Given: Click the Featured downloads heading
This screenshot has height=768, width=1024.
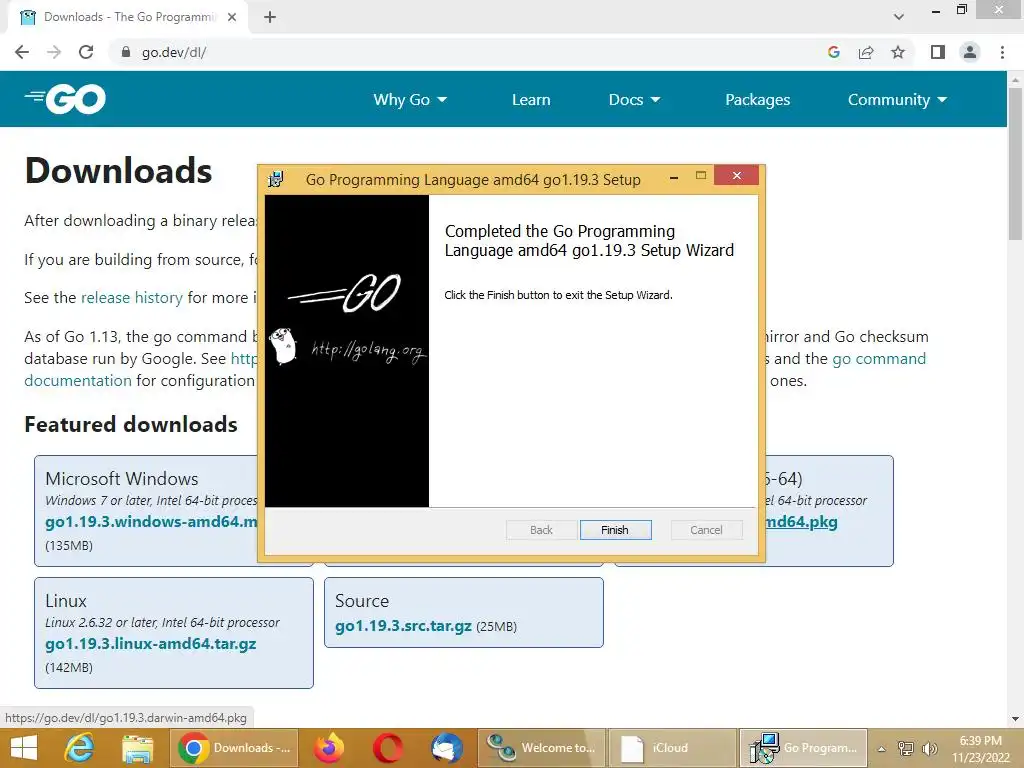Looking at the screenshot, I should (x=131, y=424).
